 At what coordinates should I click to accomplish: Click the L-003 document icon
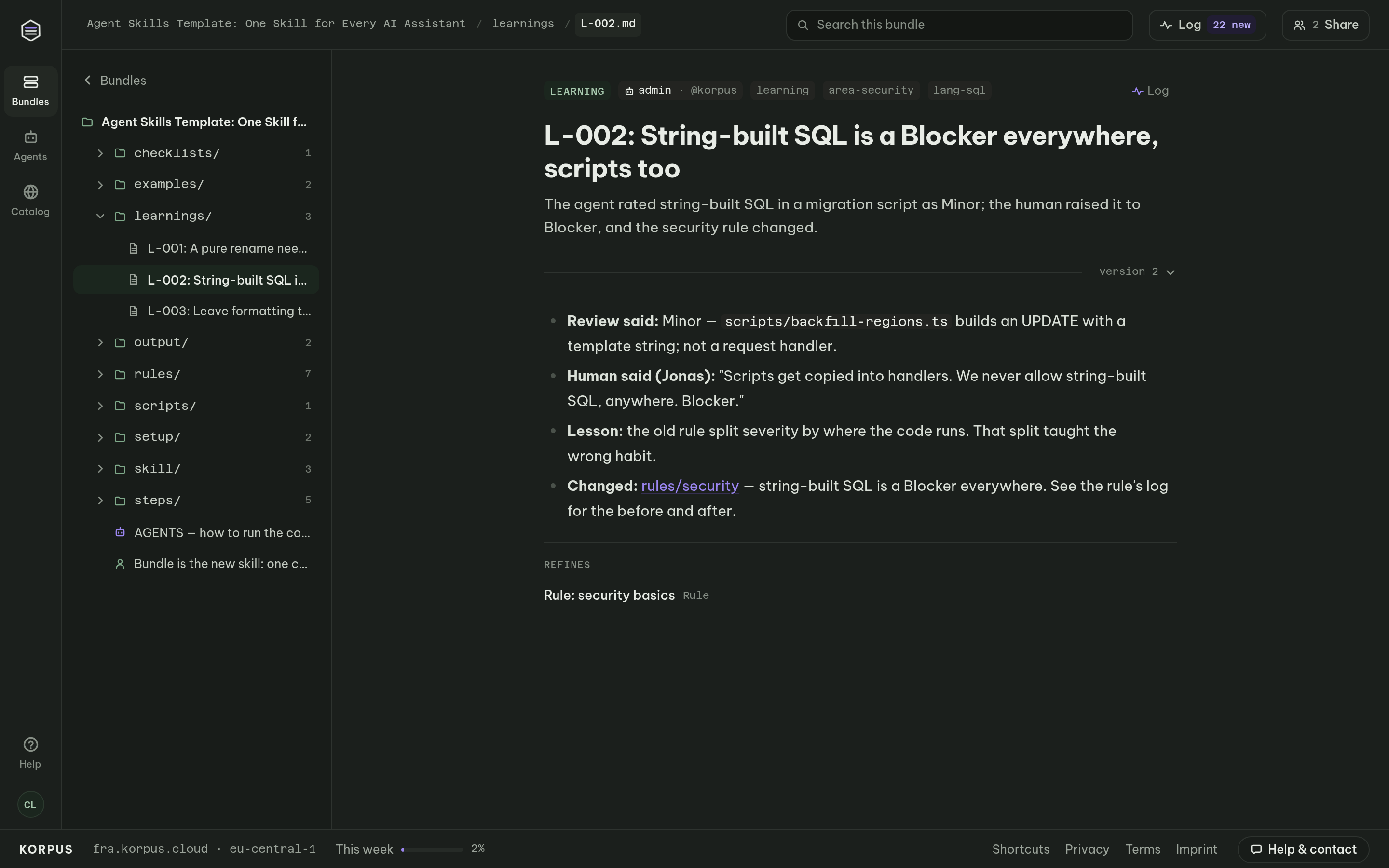(133, 311)
